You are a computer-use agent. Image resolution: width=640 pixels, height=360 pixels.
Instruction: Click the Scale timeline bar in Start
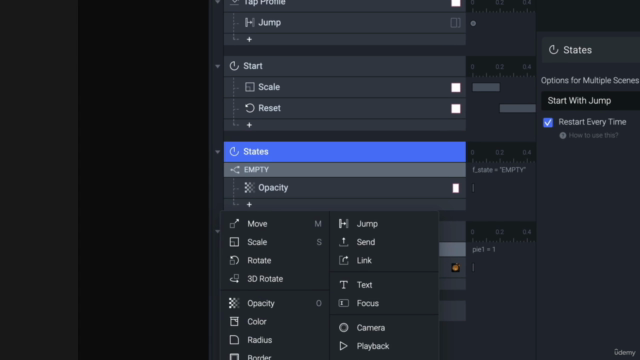(x=486, y=87)
